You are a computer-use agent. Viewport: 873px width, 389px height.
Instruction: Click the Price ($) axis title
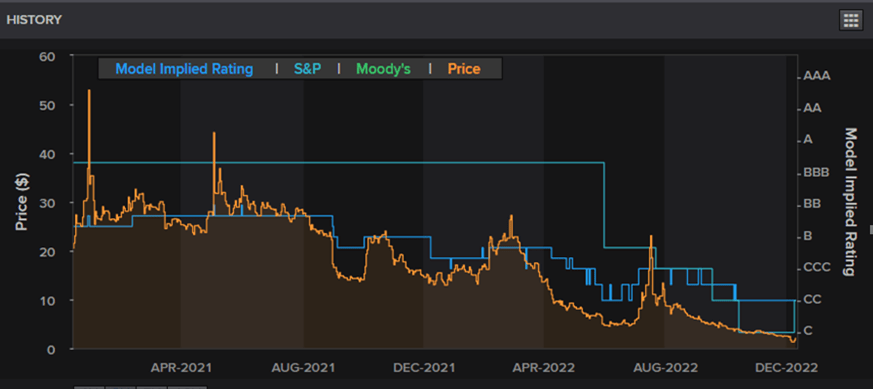(x=21, y=203)
